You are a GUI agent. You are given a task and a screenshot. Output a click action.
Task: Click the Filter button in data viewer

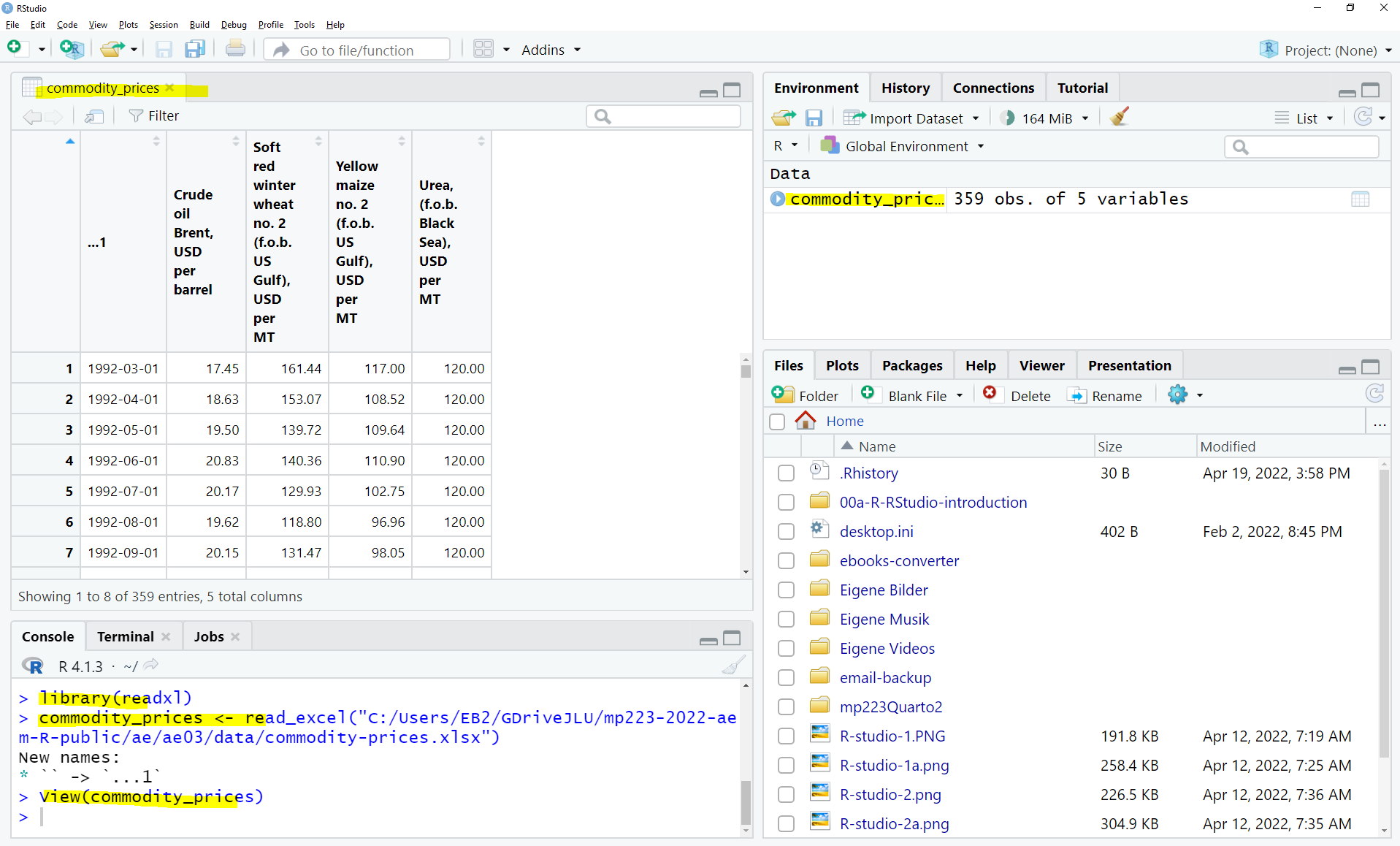click(154, 116)
